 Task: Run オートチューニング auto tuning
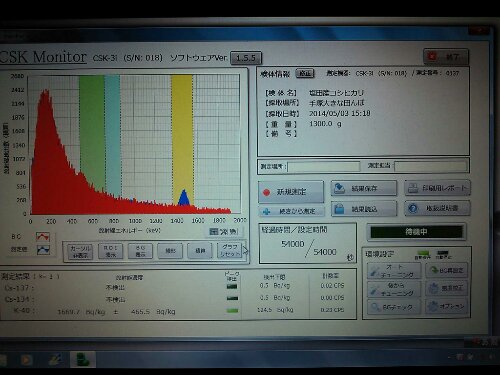(x=394, y=271)
